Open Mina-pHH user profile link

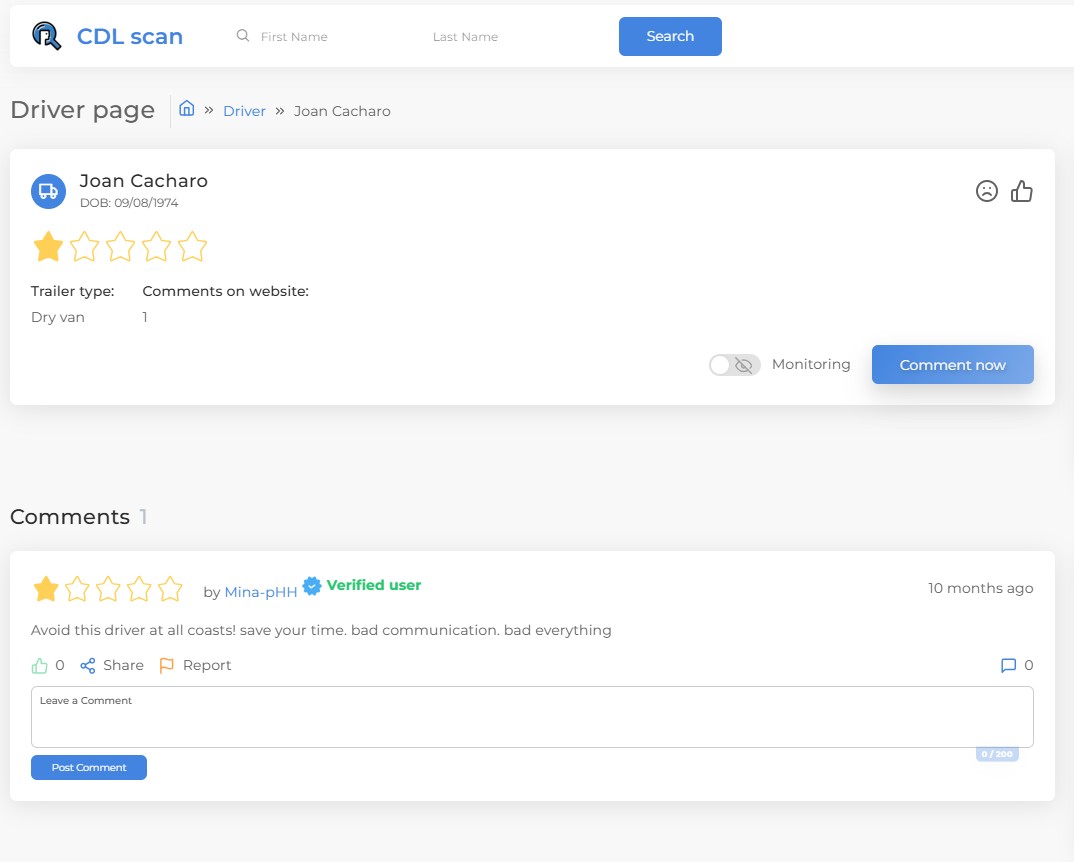(x=260, y=592)
